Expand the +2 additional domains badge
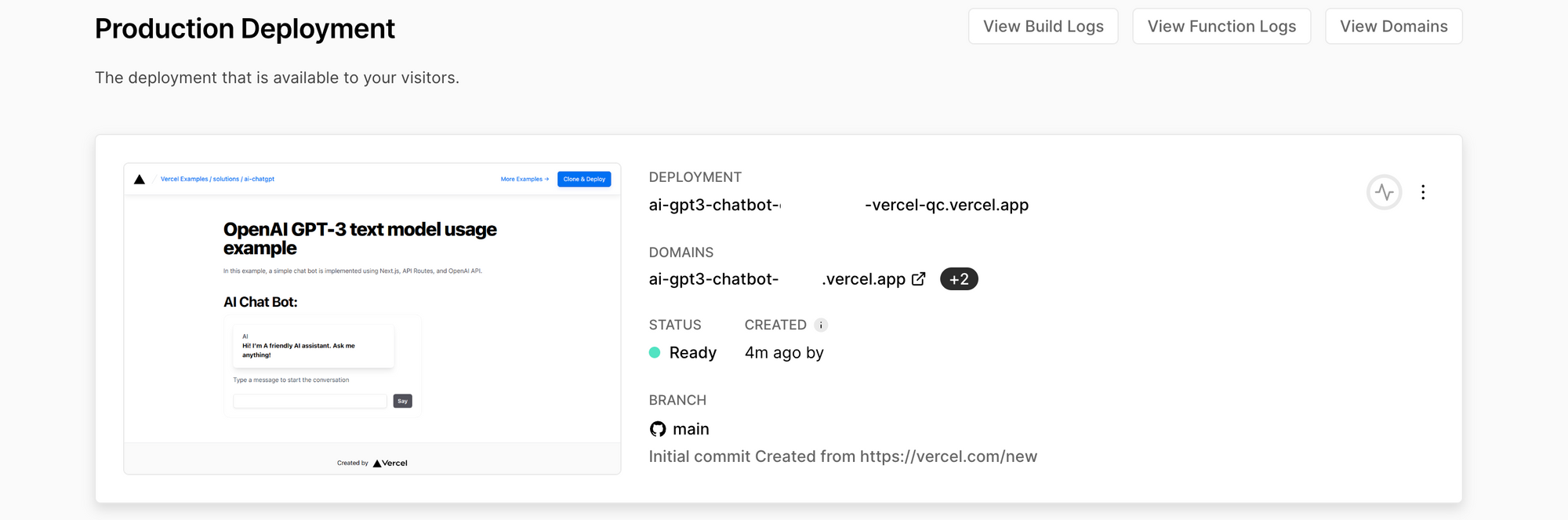Screen dimensions: 1568x520 click(959, 279)
